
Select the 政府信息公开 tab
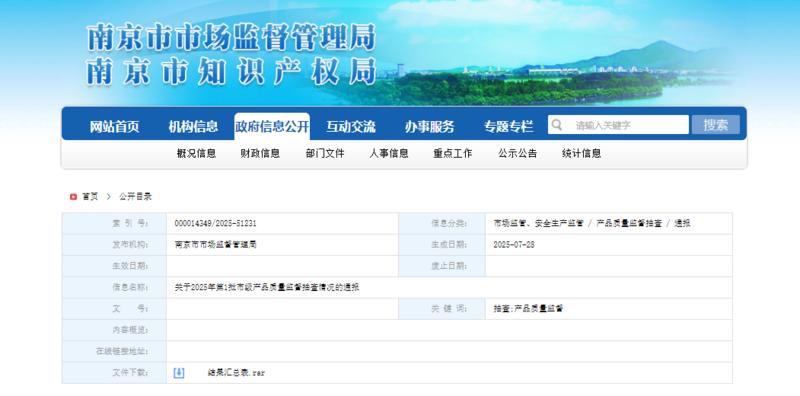272,127
